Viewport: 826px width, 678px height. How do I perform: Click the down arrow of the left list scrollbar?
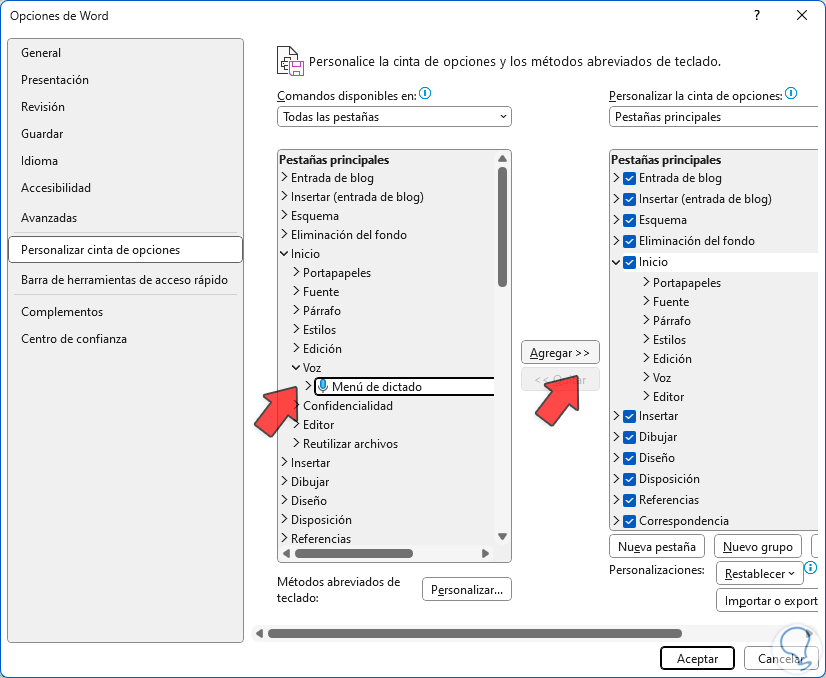coord(503,536)
